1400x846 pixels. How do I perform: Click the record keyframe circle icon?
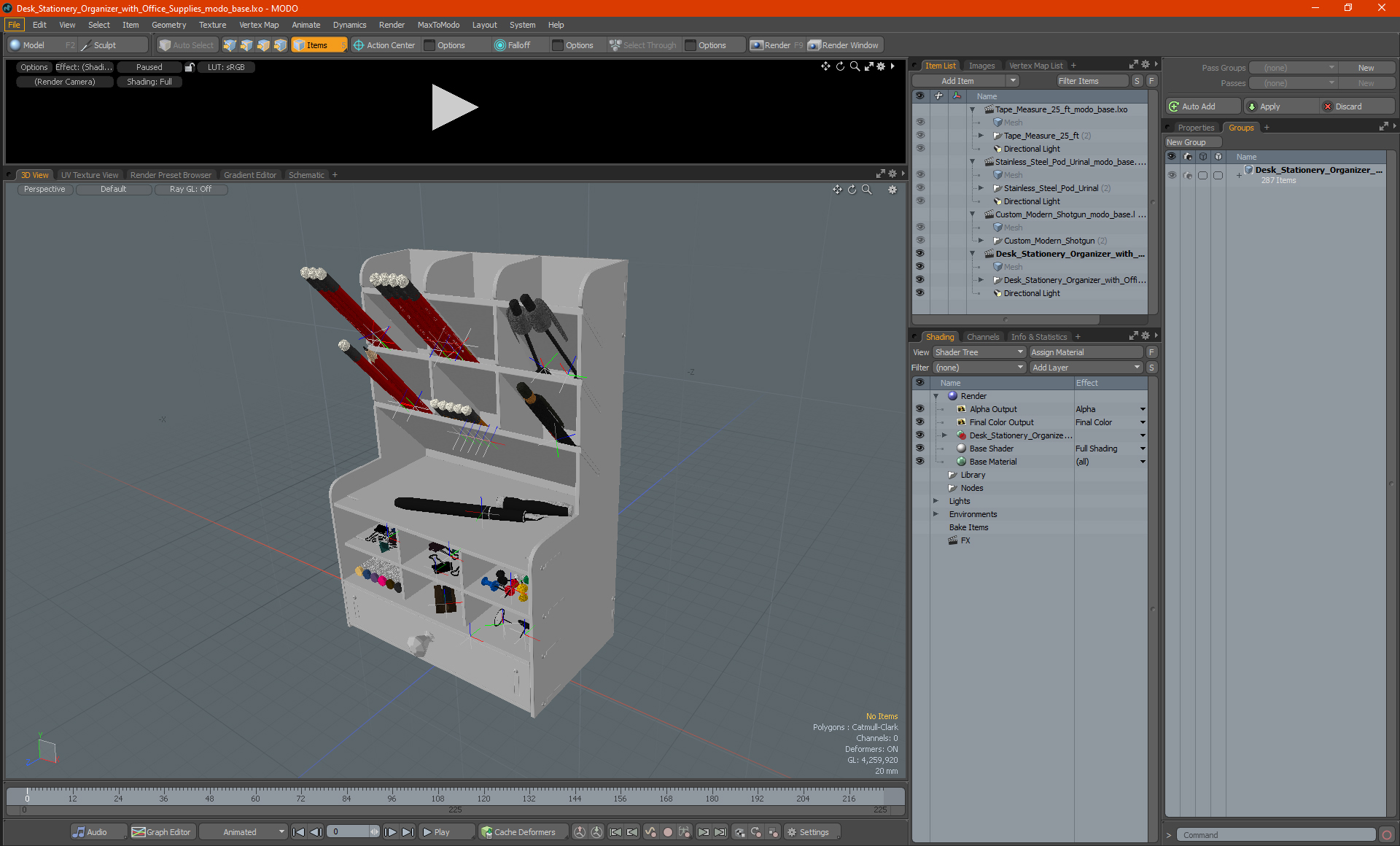[x=668, y=832]
